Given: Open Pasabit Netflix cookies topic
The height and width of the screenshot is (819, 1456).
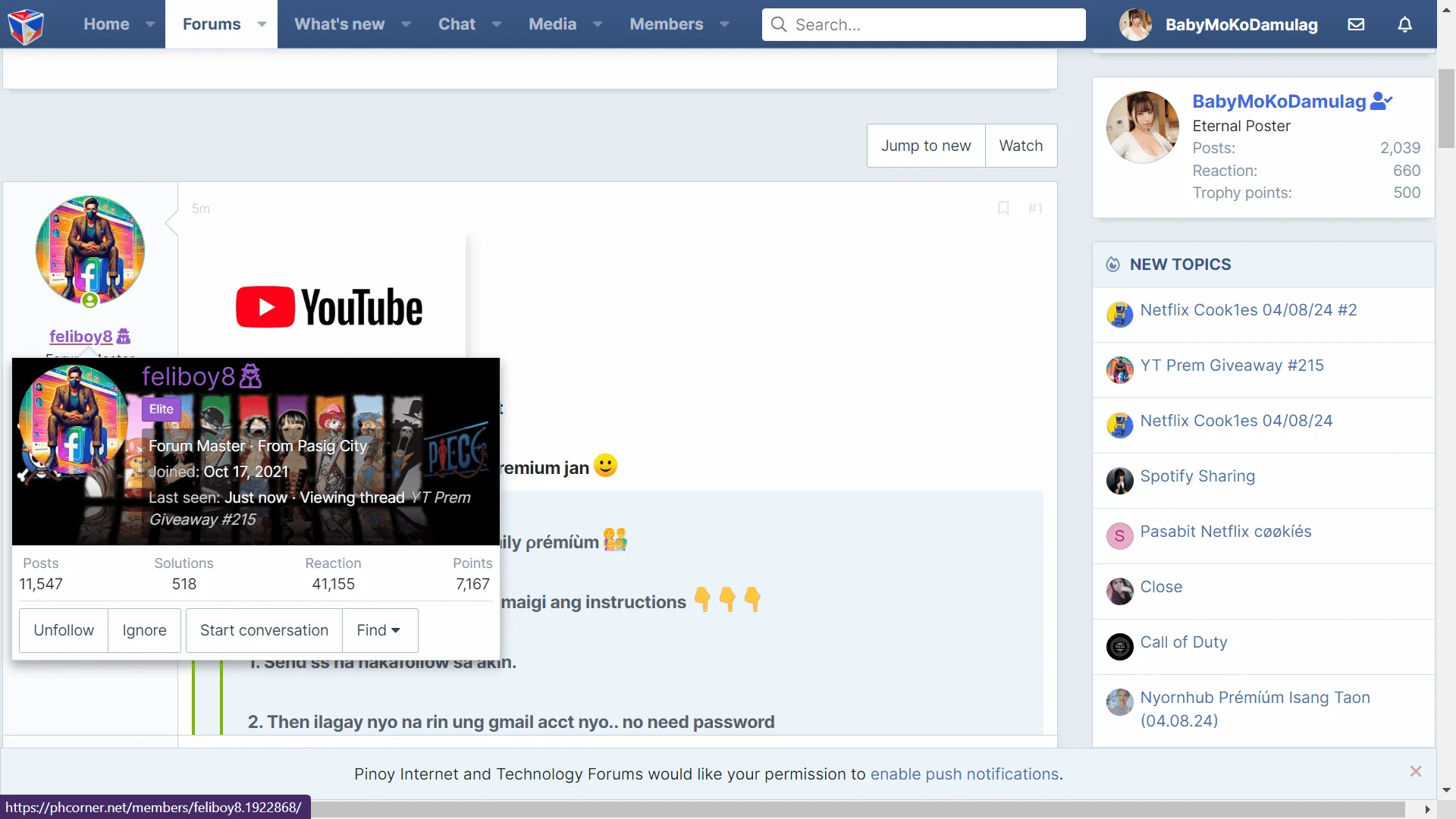Looking at the screenshot, I should [1225, 532].
